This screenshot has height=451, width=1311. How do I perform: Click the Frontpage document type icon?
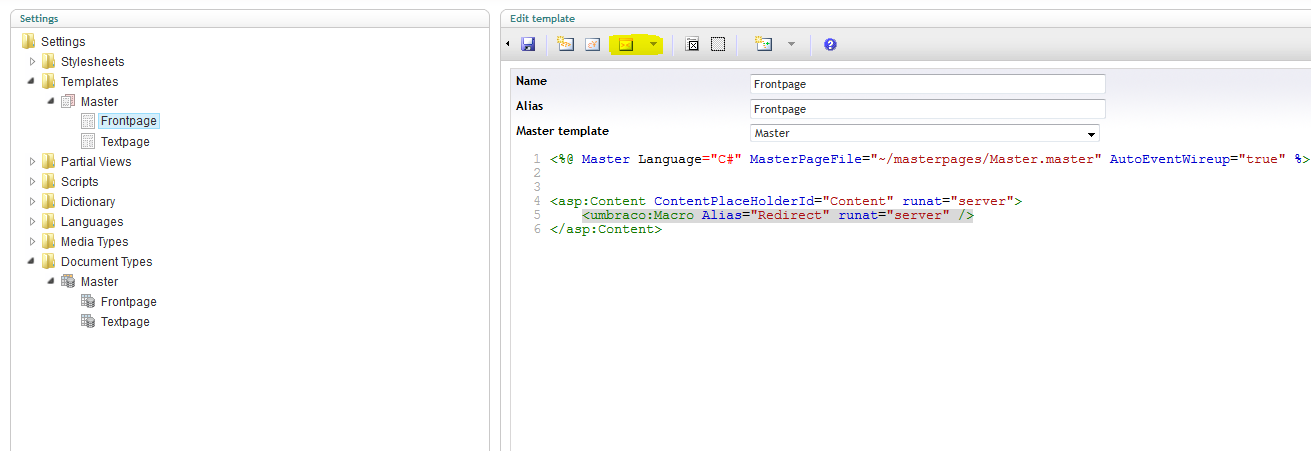(x=88, y=302)
